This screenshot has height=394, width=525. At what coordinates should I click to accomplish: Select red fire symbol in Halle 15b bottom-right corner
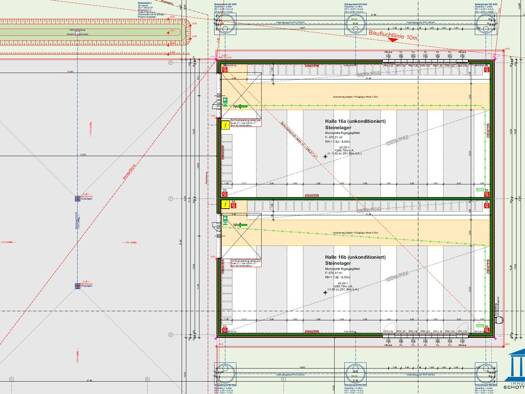point(486,330)
